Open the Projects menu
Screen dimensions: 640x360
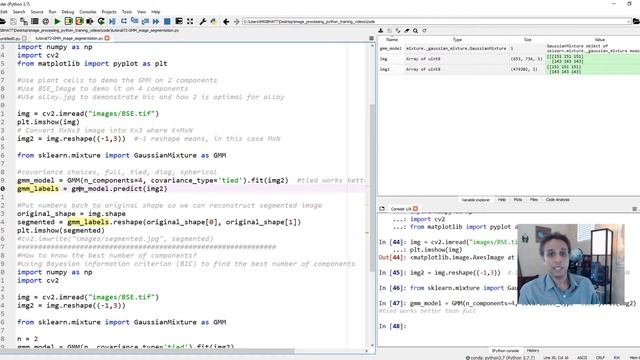(109, 12)
